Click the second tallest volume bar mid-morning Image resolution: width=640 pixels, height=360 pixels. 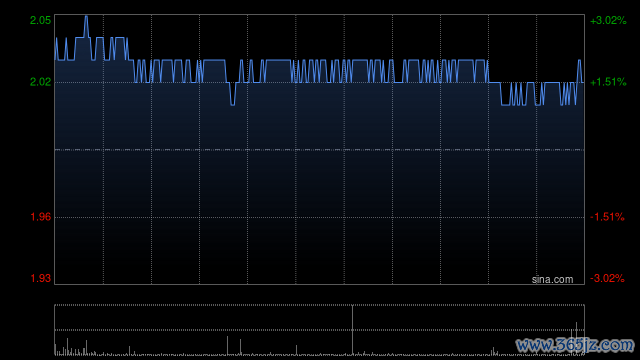[x=227, y=345]
